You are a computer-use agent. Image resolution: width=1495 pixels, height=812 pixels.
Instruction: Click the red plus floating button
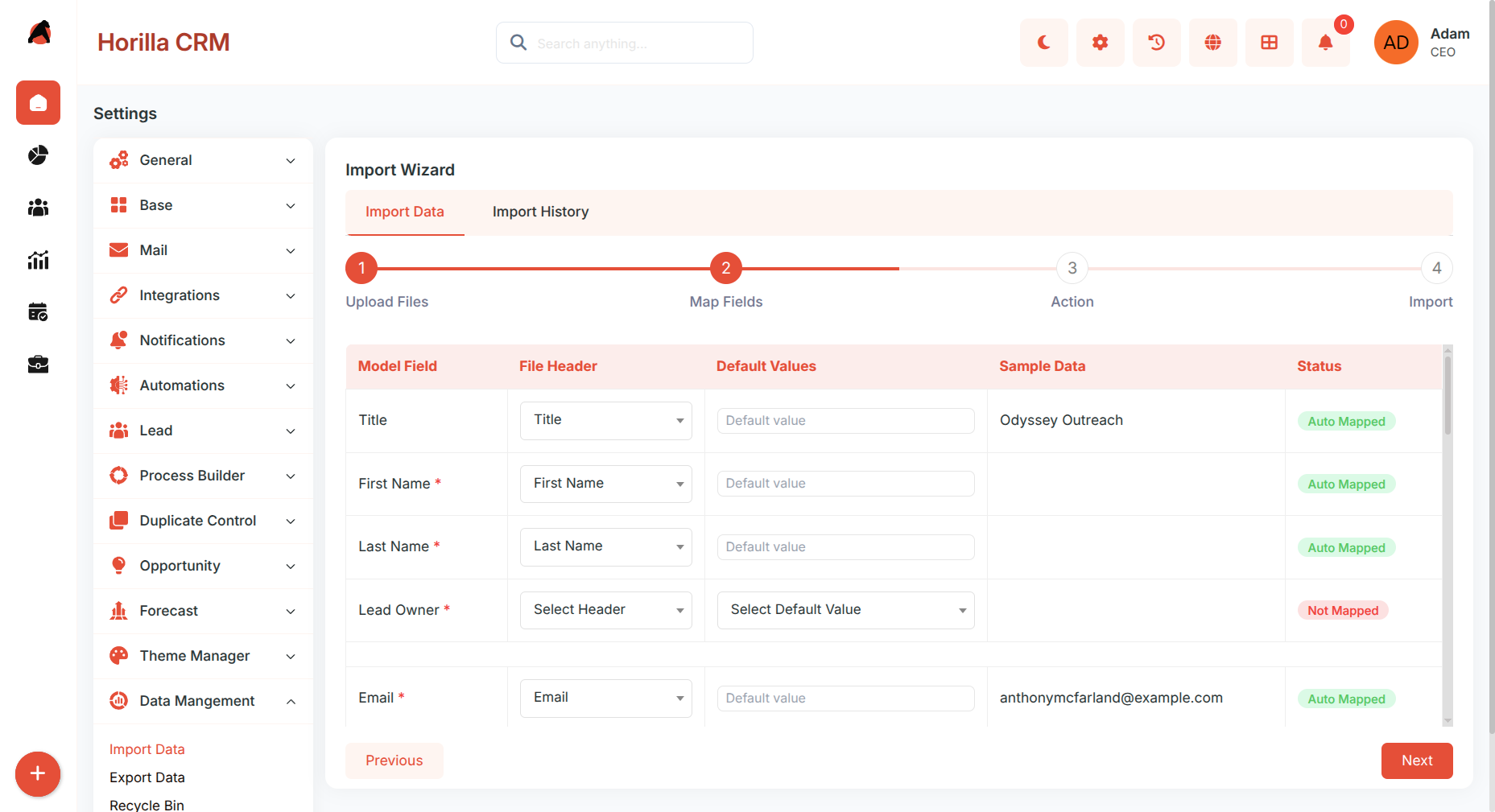click(38, 774)
